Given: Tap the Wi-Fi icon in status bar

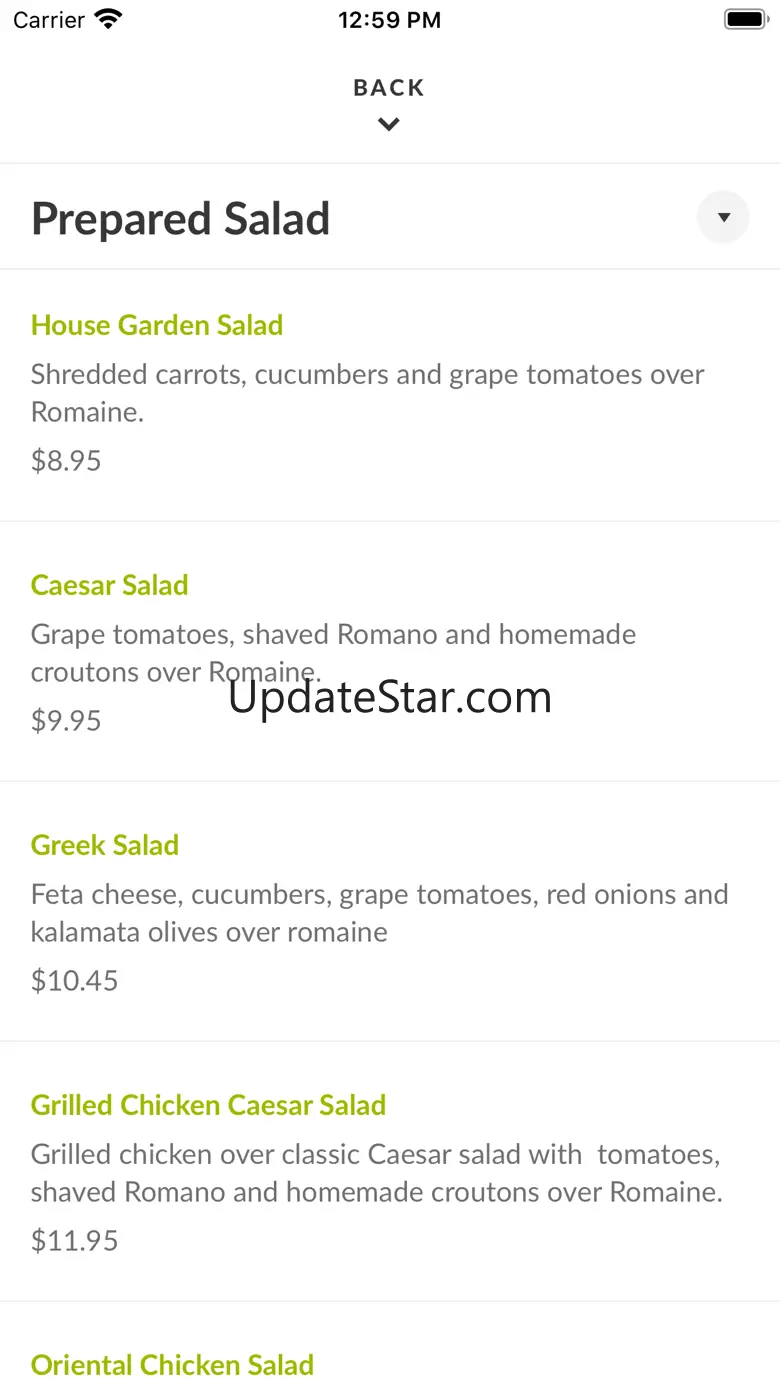Looking at the screenshot, I should [x=107, y=20].
